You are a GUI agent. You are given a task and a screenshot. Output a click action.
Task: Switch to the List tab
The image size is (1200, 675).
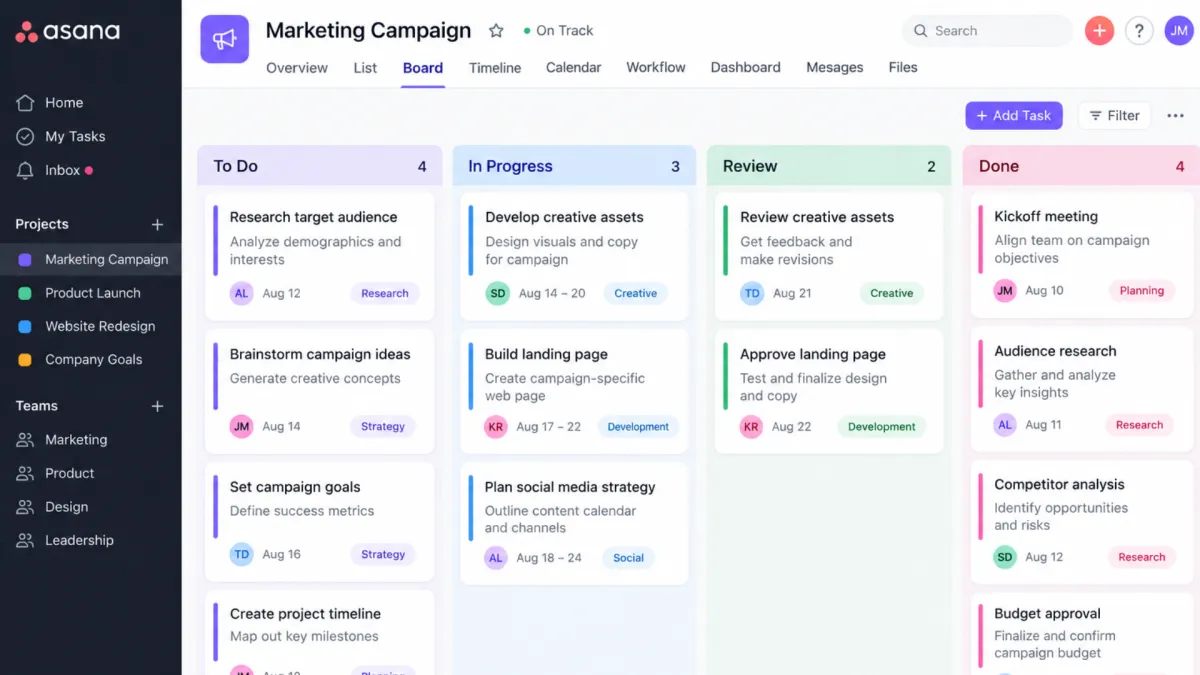[365, 68]
